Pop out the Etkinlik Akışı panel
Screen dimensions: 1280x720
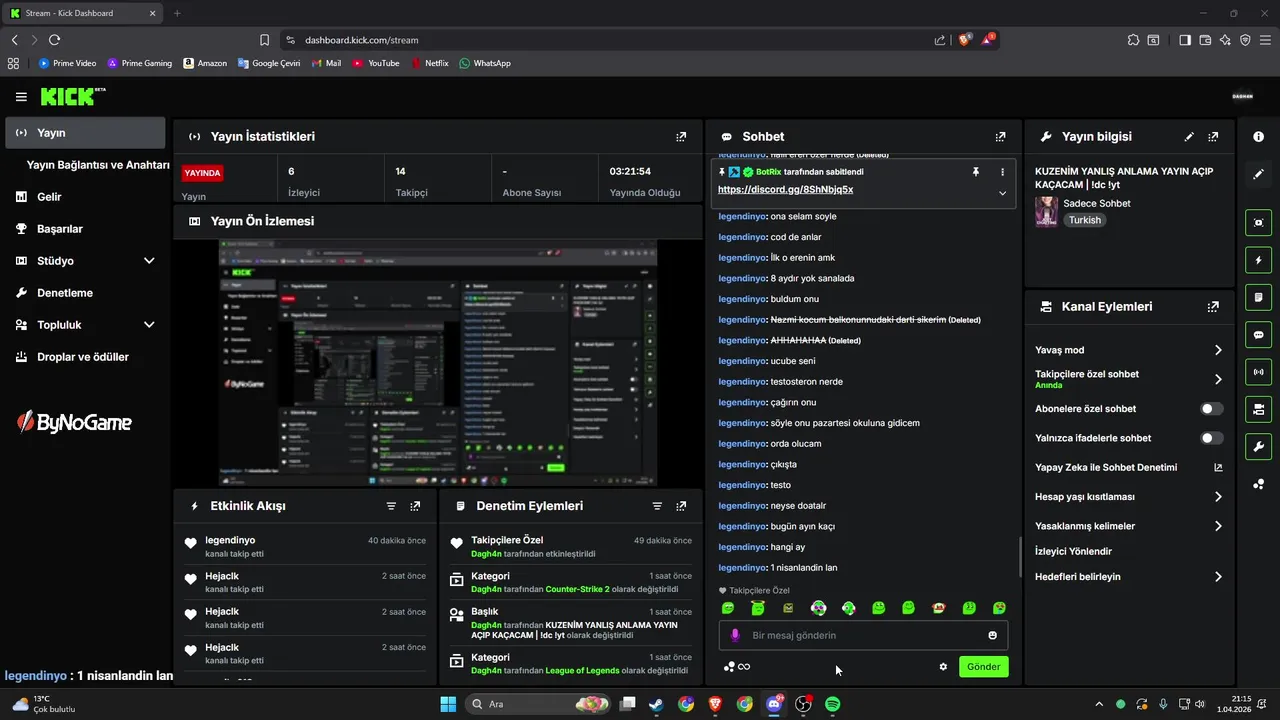[x=415, y=506]
